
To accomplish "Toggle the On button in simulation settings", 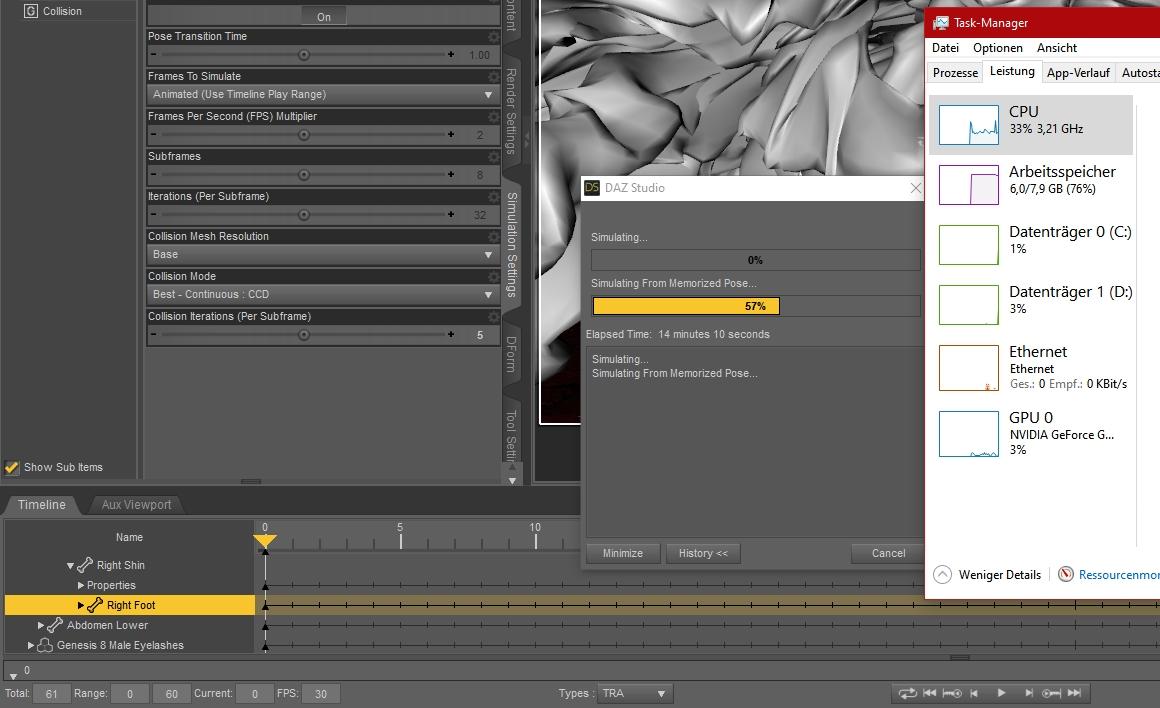I will coord(324,16).
